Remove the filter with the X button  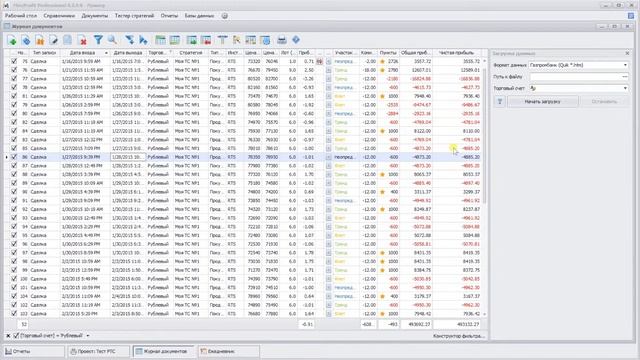[x=8, y=336]
